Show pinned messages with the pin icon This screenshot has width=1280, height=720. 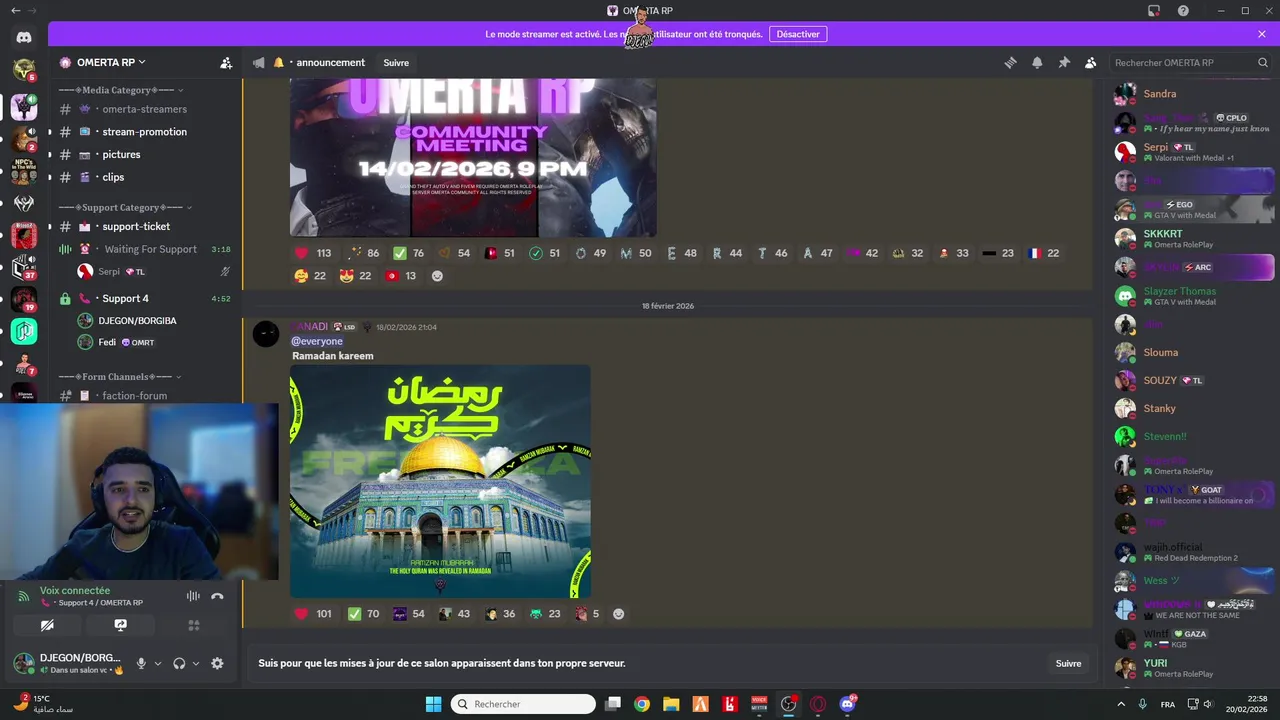[x=1064, y=62]
